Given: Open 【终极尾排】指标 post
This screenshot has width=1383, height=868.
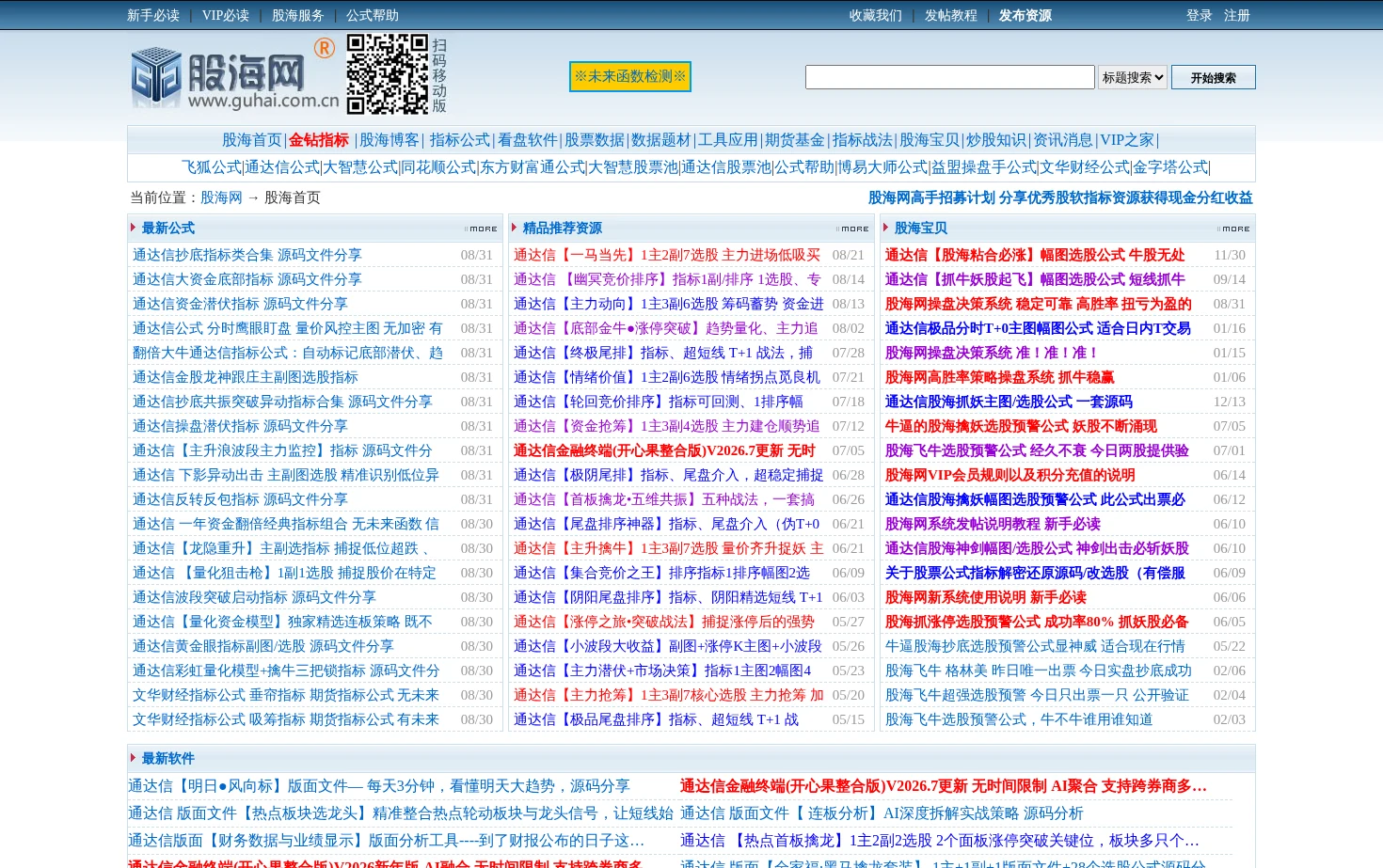Looking at the screenshot, I should pos(663,353).
